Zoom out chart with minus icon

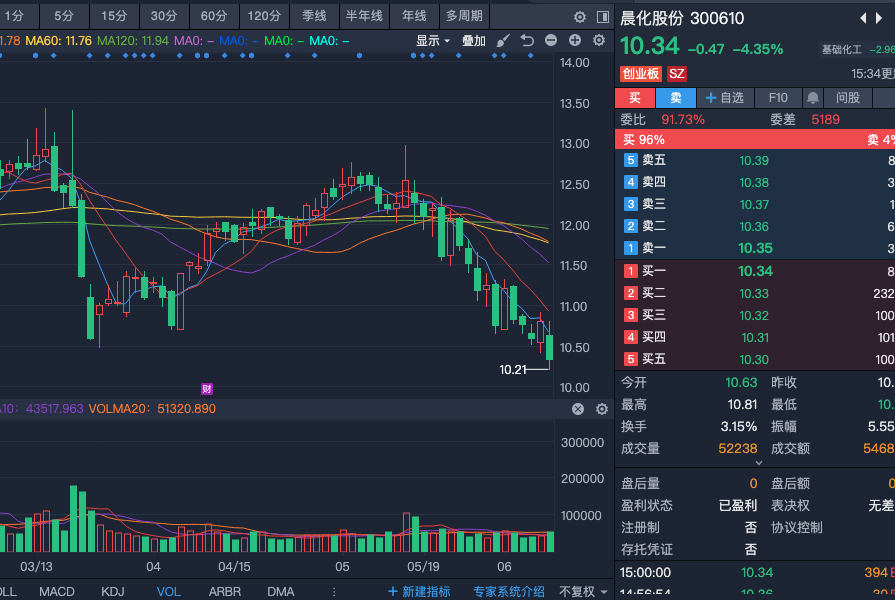(551, 40)
